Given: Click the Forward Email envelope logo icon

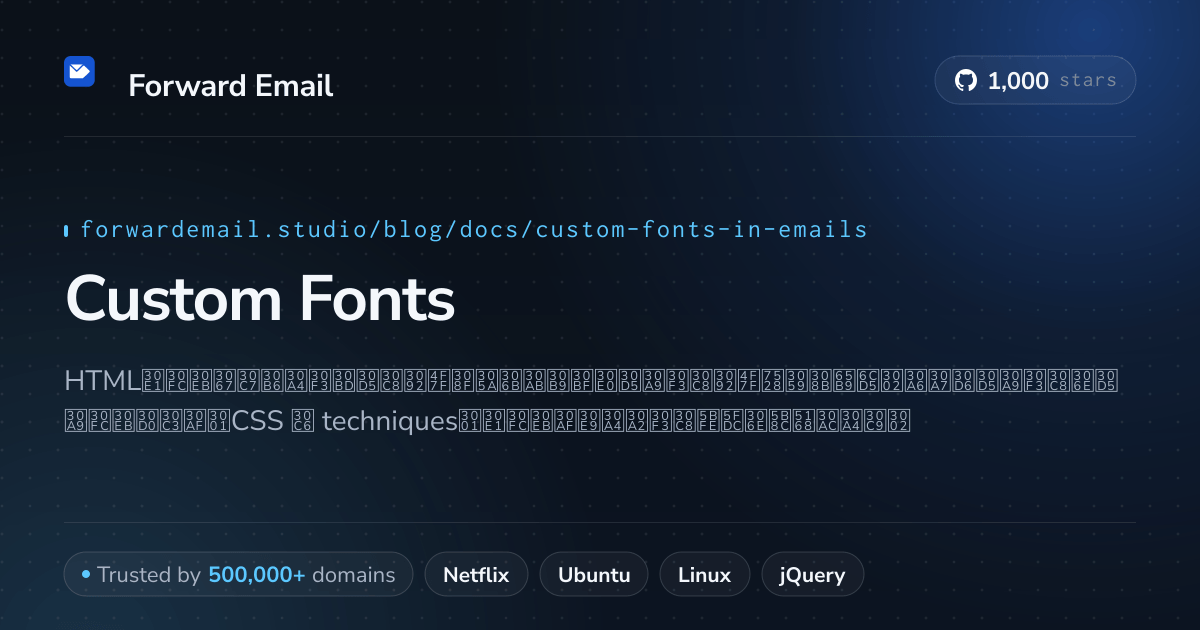Looking at the screenshot, I should [79, 72].
